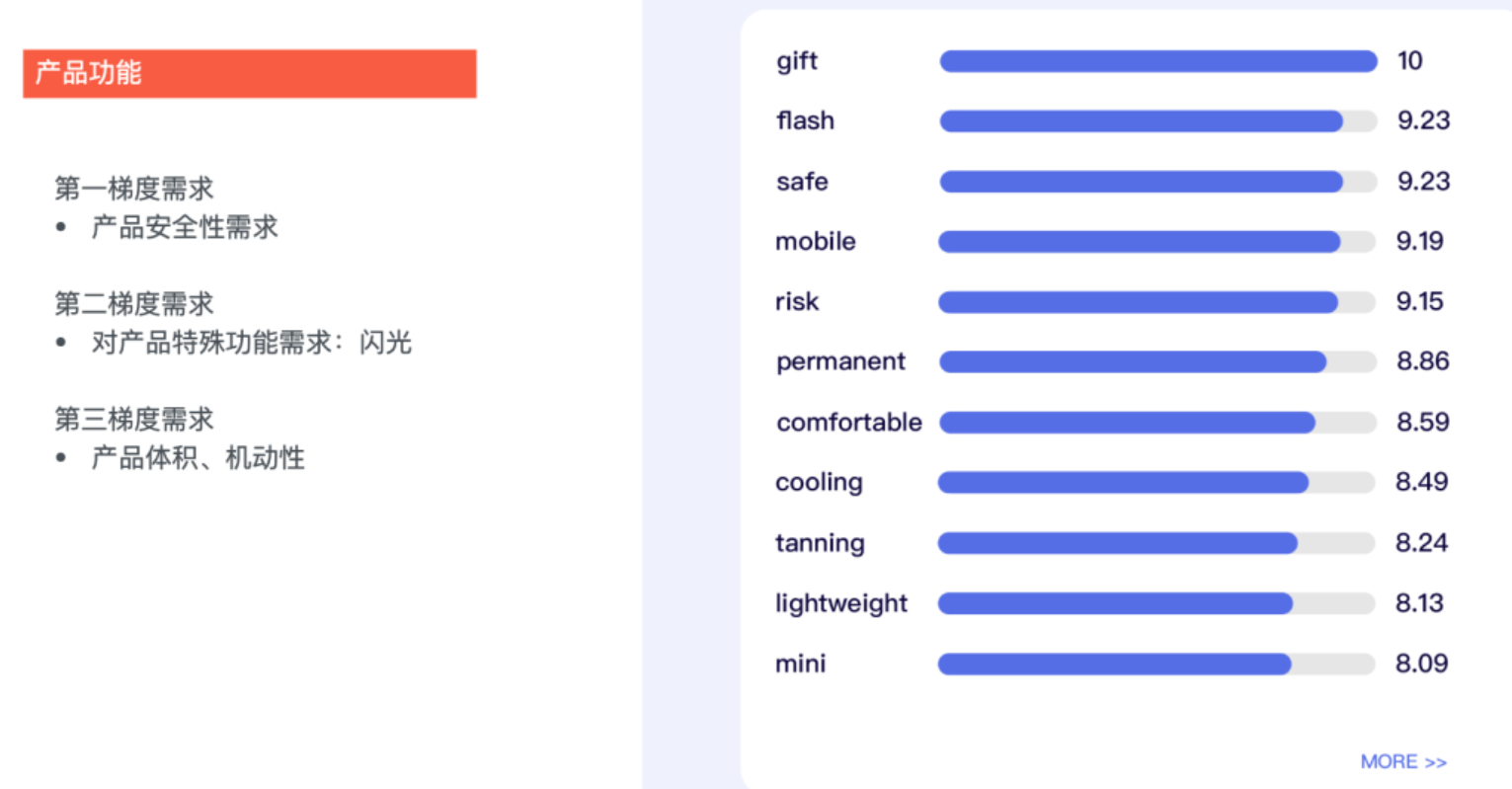Screen dimensions: 1512x789
Task: Click the 产品功能 orange header
Action: [x=250, y=74]
